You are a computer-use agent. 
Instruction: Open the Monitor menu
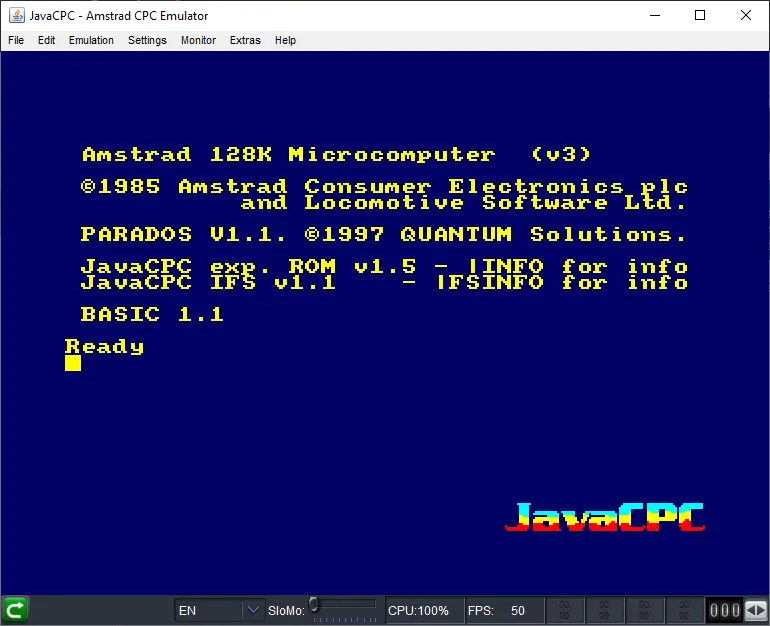[198, 40]
